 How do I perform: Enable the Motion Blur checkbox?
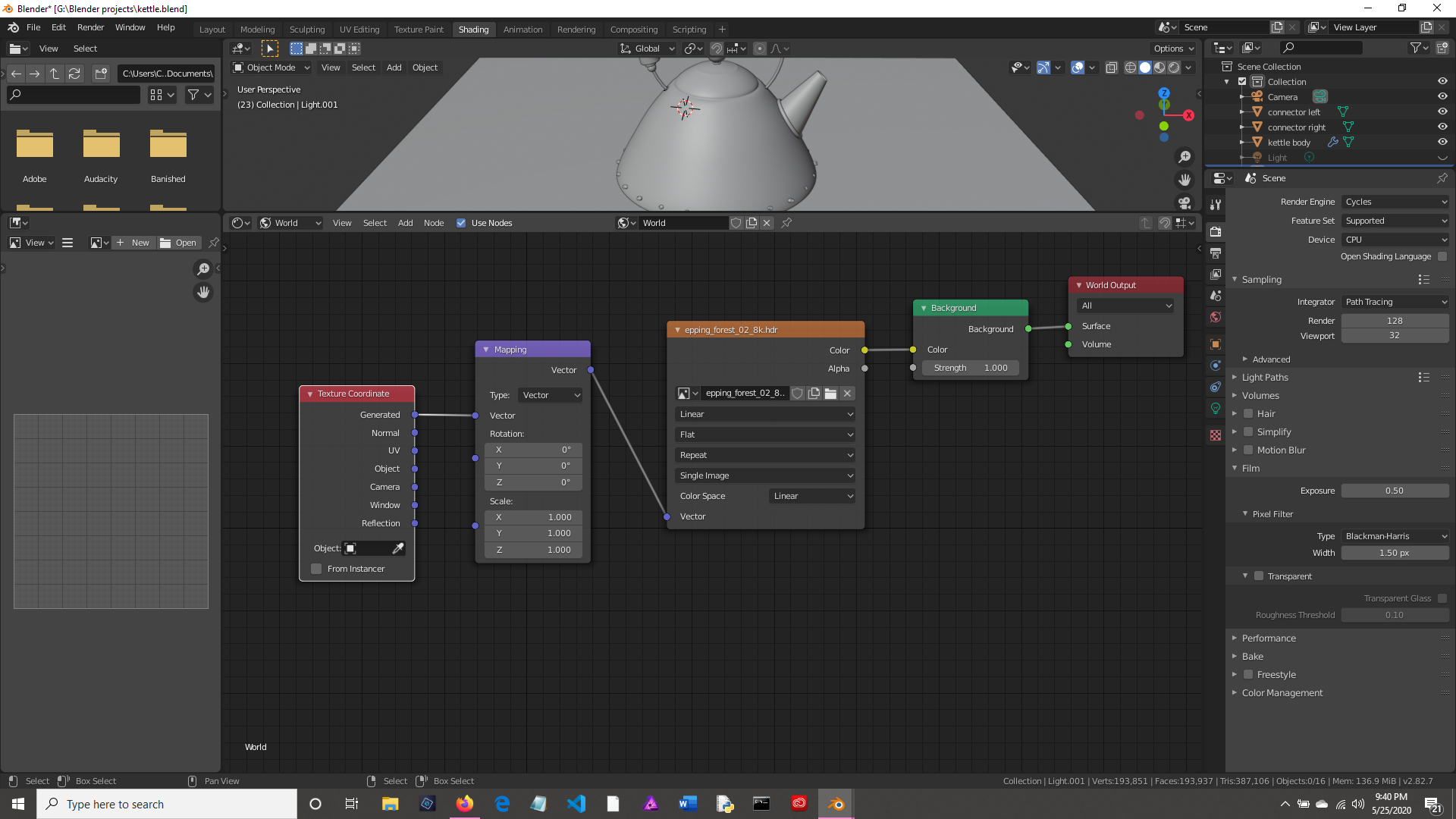(1248, 450)
